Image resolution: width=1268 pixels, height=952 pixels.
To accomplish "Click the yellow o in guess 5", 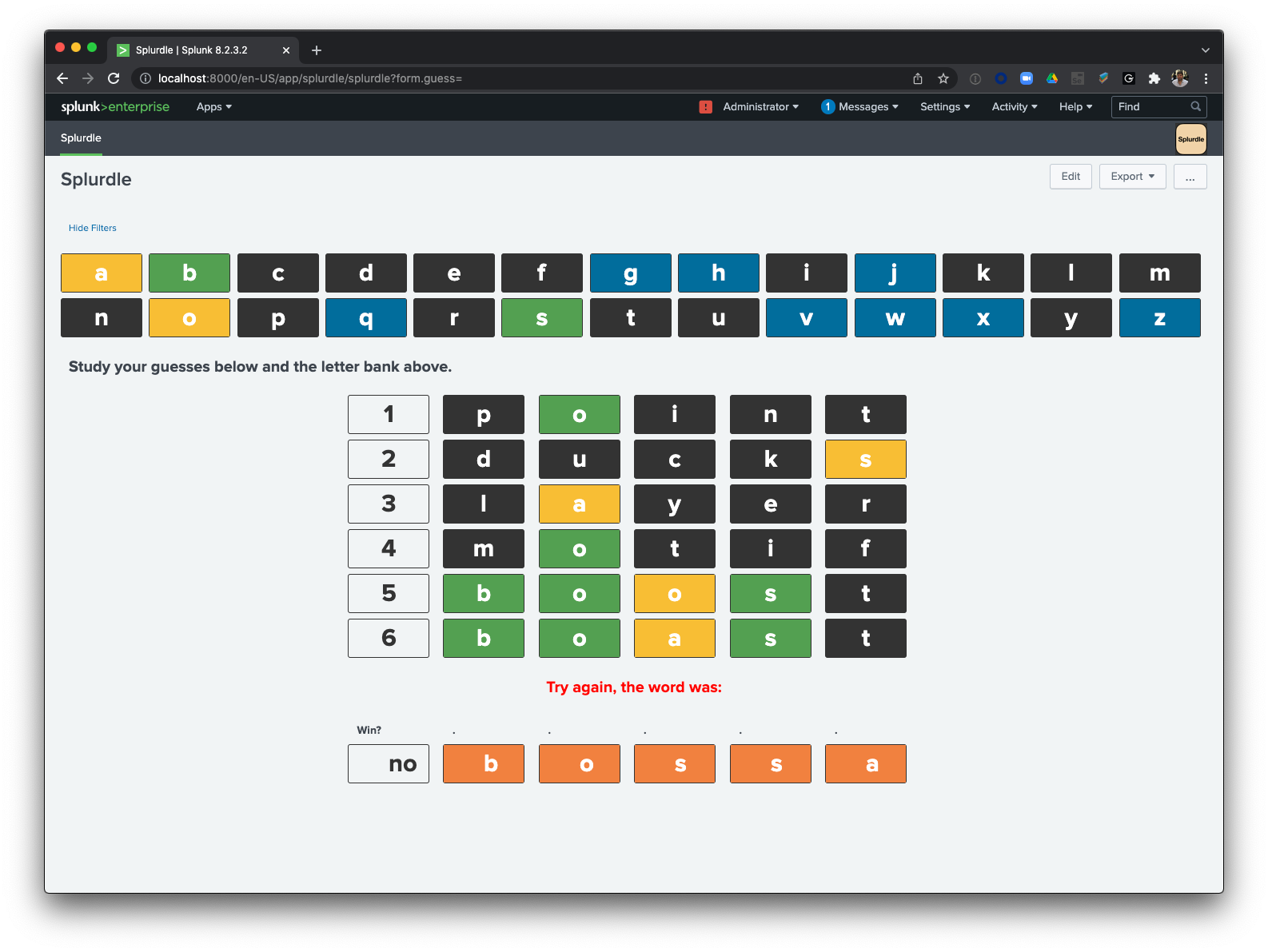I will [675, 594].
